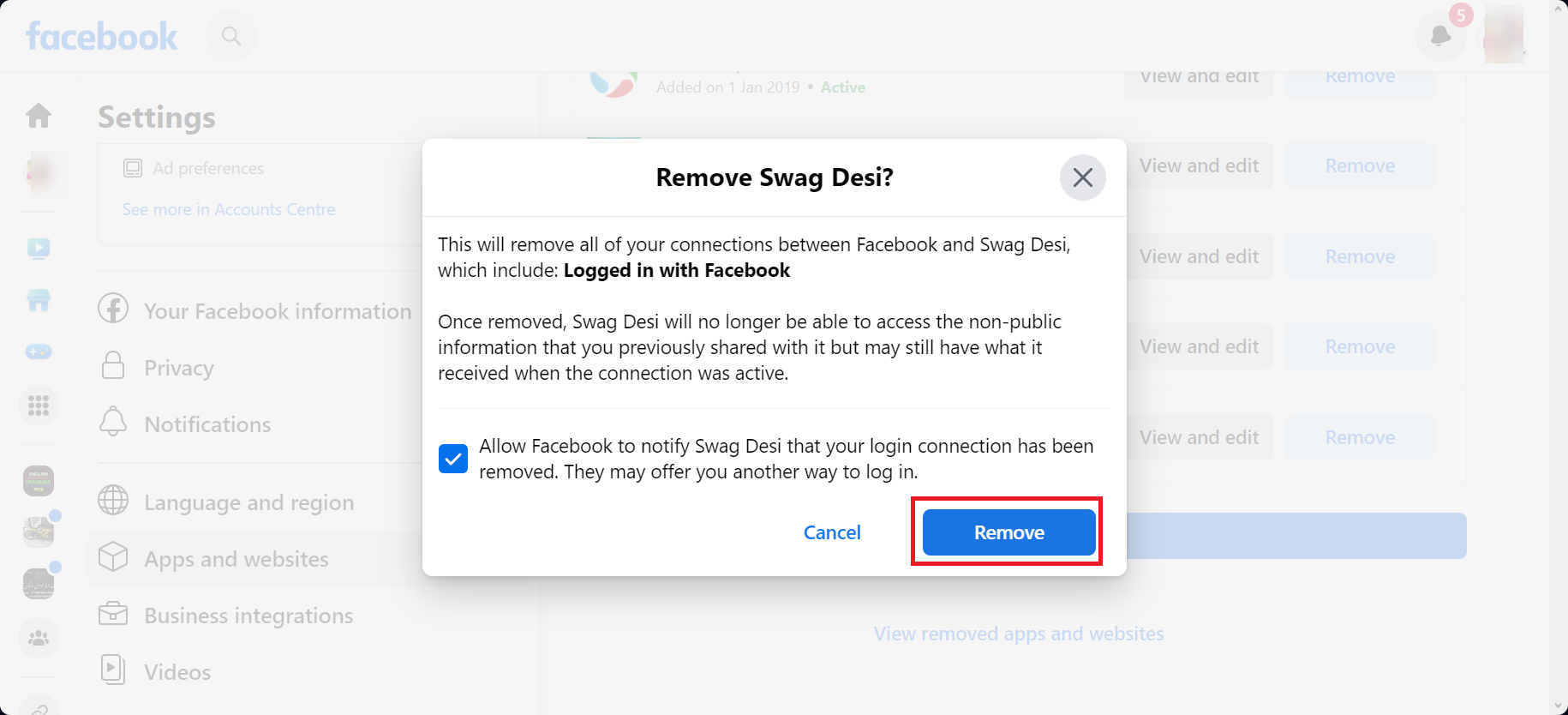Open Notifications settings

coord(207,424)
